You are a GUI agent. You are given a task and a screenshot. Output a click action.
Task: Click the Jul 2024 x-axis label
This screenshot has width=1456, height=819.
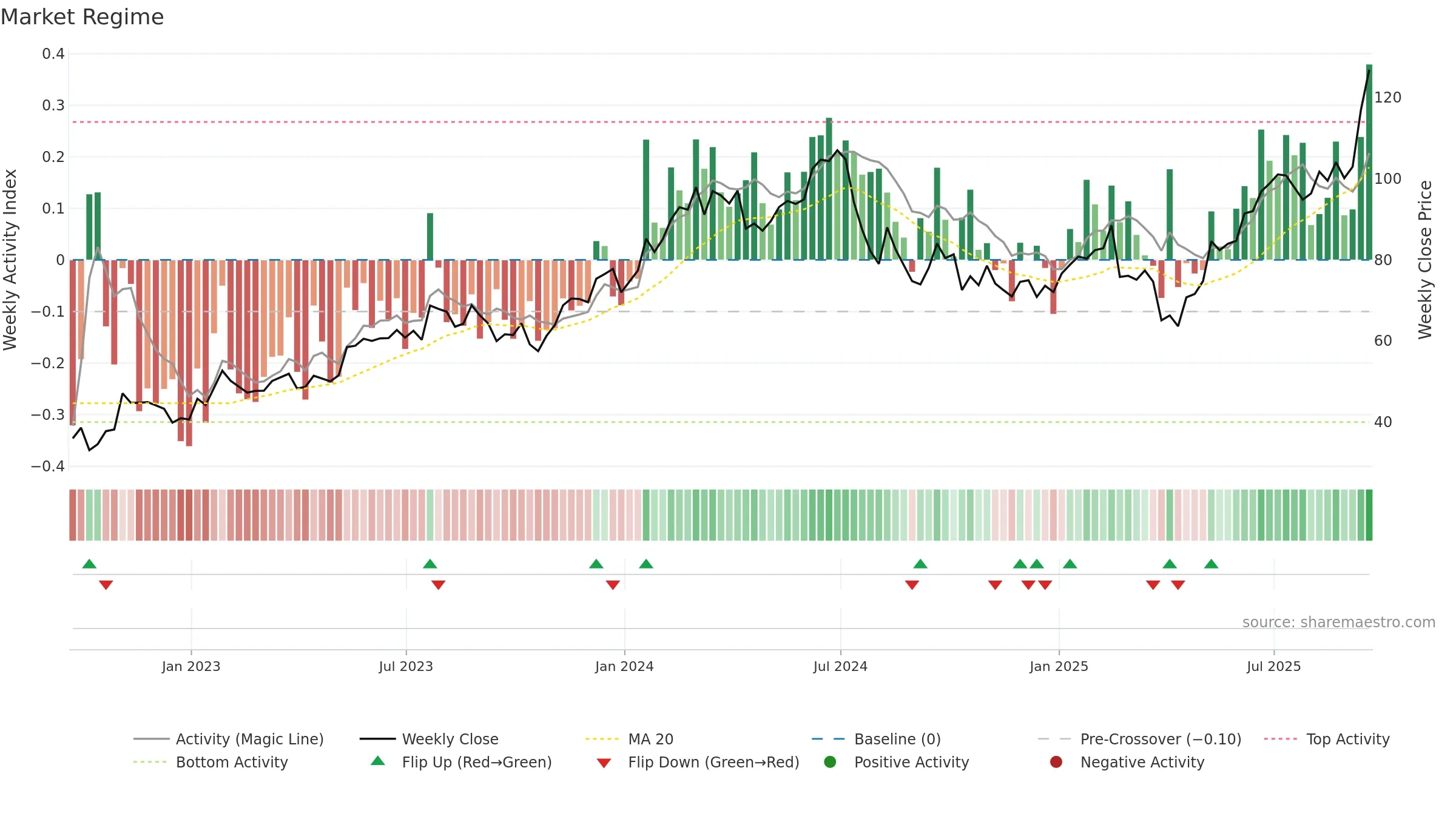coord(840,666)
